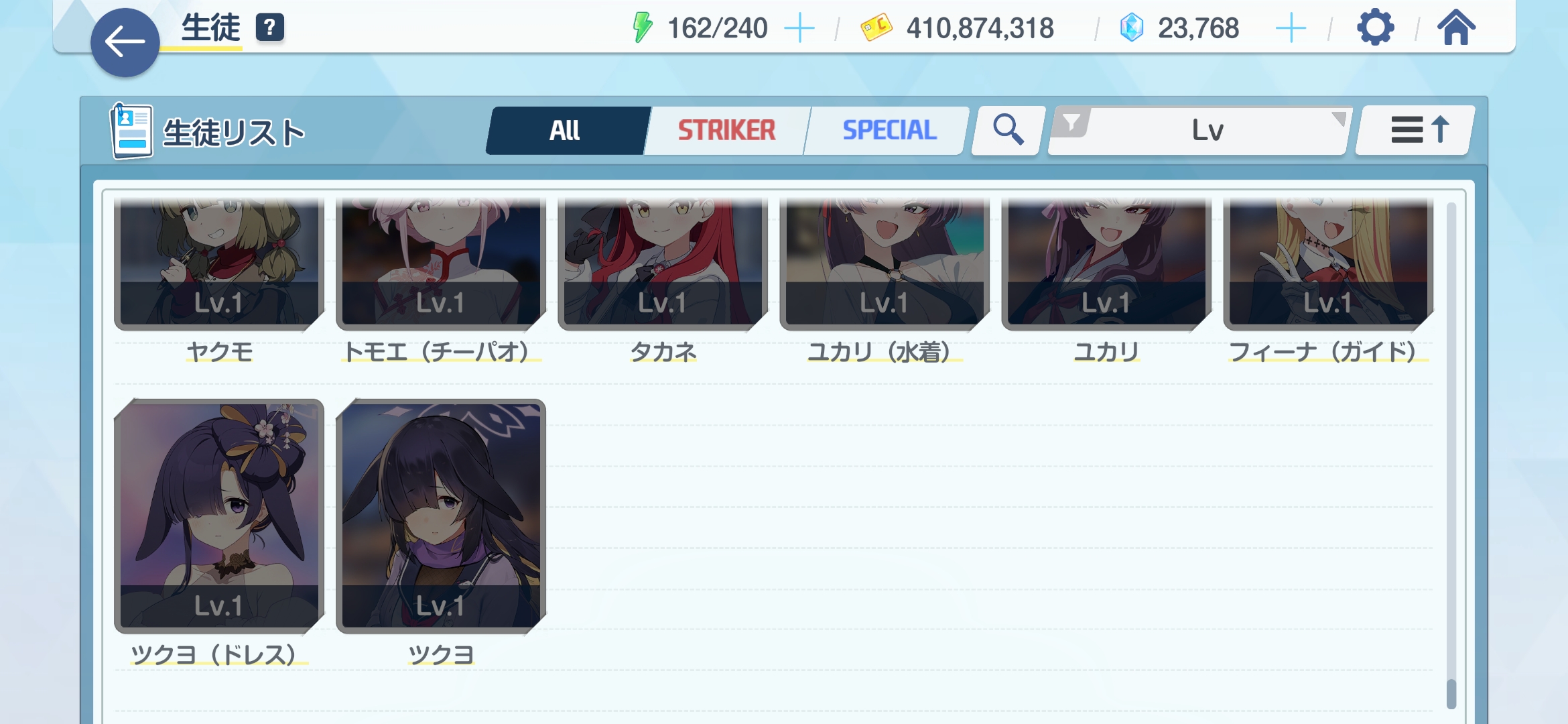Click the student list scrollbar thumb
Image resolution: width=1568 pixels, height=724 pixels.
[x=1451, y=694]
